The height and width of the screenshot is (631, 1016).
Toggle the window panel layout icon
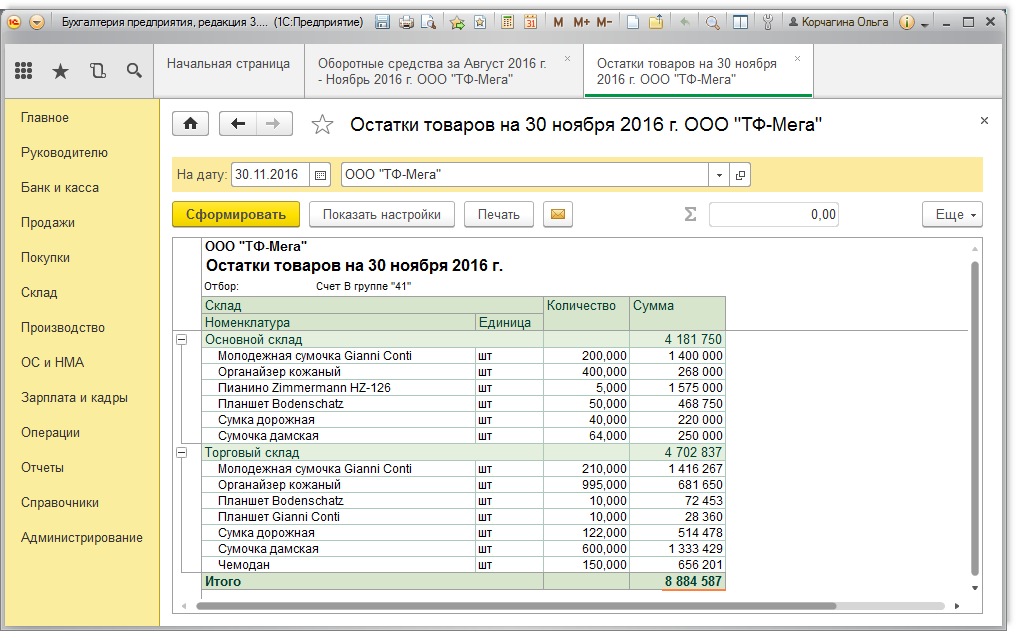740,22
